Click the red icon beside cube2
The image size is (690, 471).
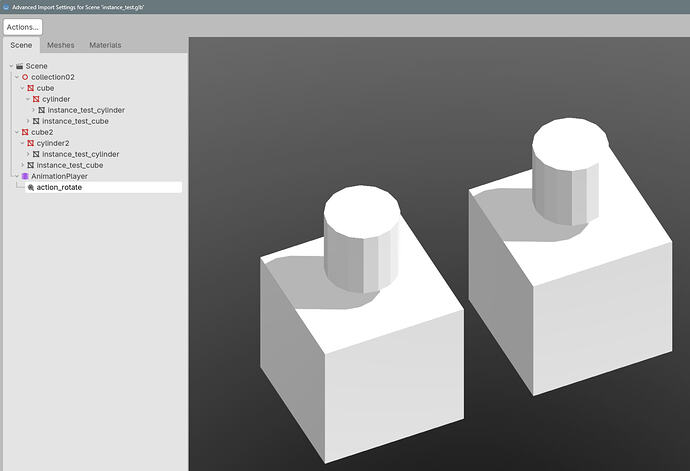tap(25, 132)
